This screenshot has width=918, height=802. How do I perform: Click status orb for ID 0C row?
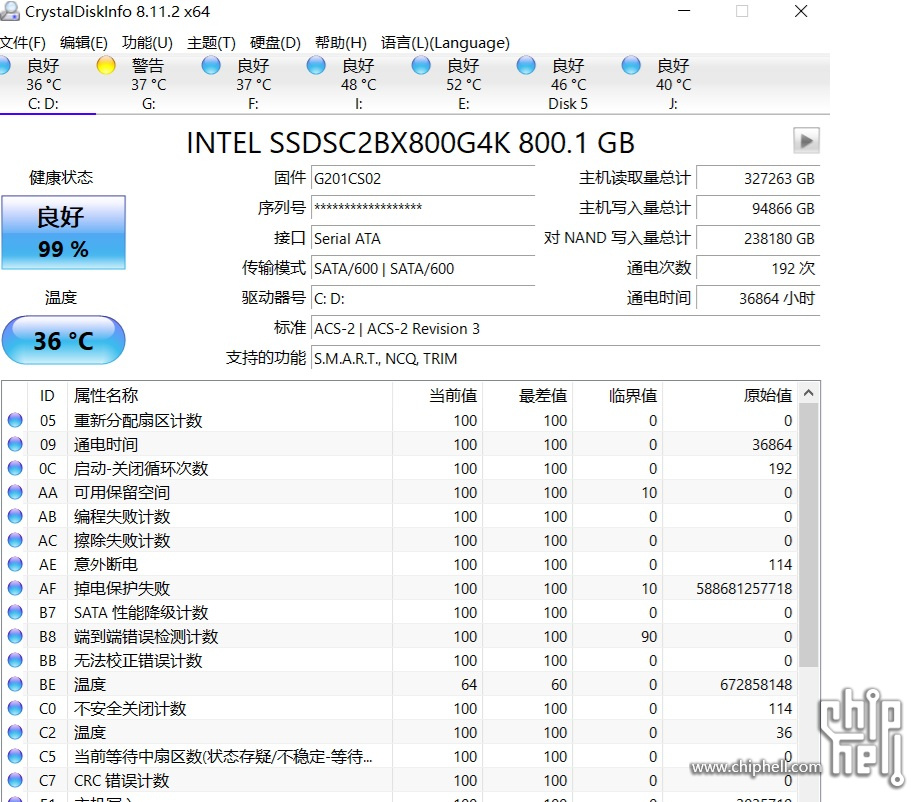[15, 468]
